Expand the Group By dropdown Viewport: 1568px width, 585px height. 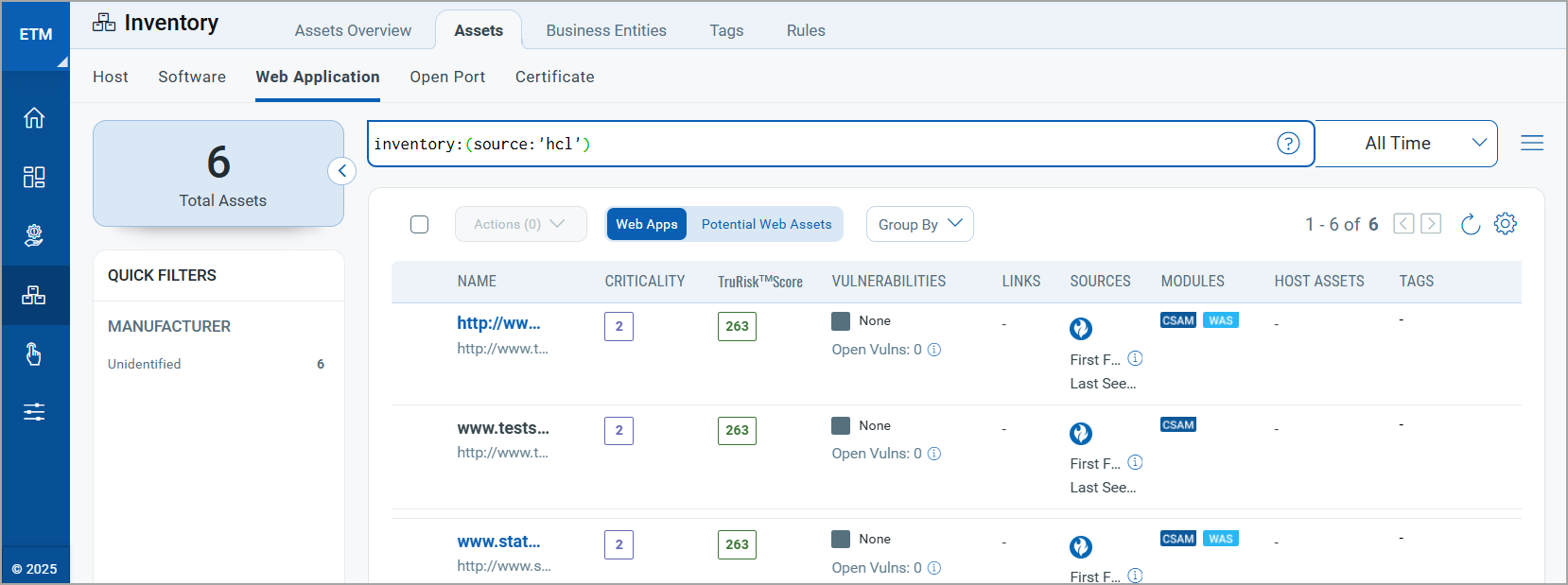919,224
